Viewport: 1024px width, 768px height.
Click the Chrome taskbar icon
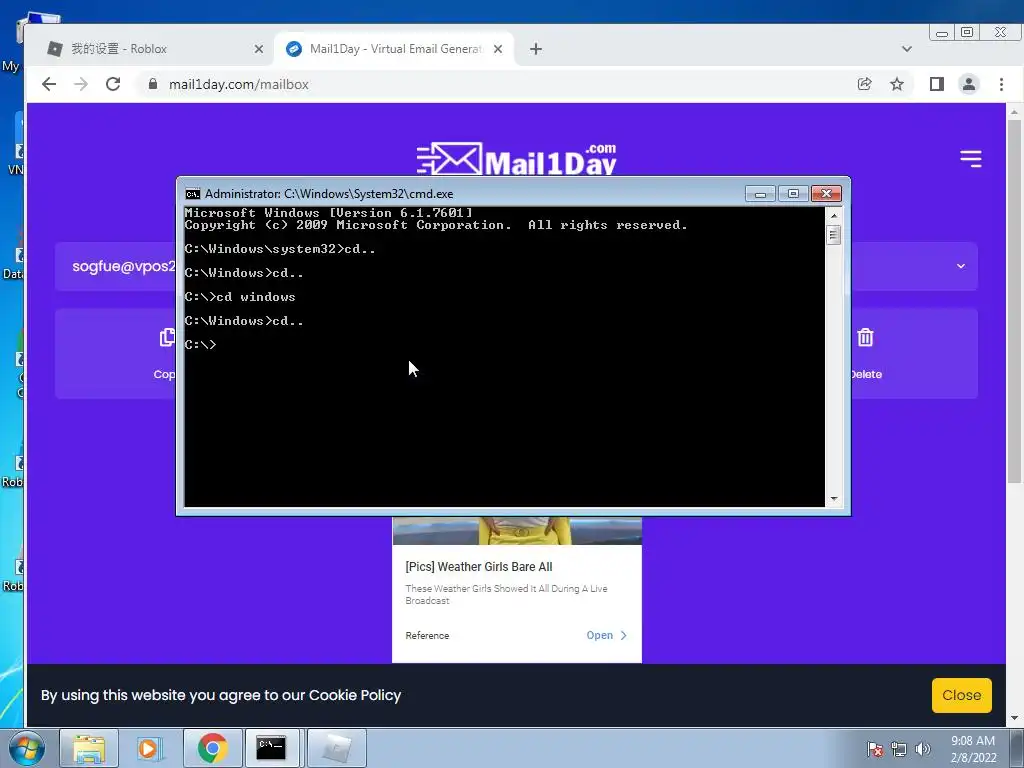coord(212,748)
